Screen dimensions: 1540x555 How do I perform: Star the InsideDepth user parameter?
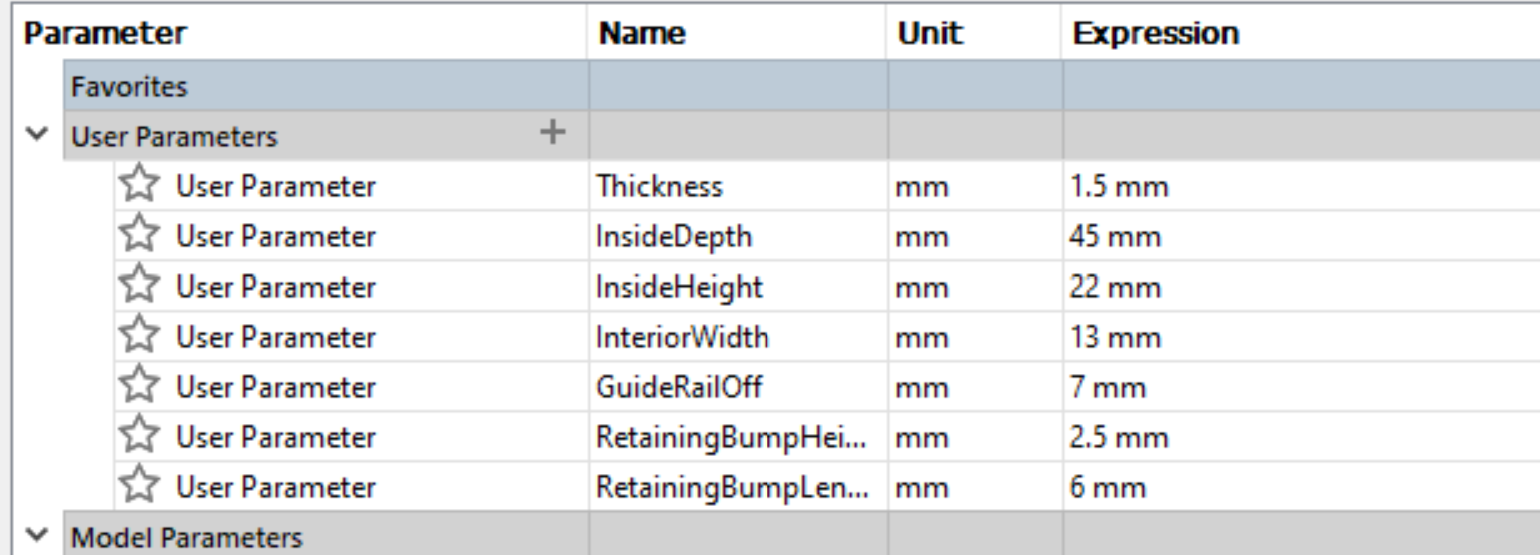tap(139, 236)
